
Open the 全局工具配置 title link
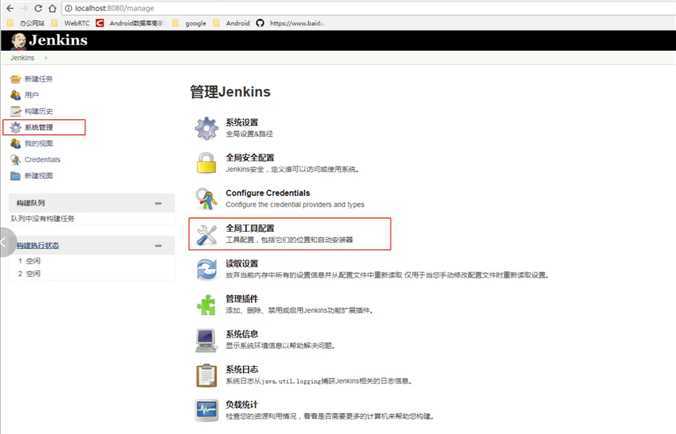[x=250, y=228]
